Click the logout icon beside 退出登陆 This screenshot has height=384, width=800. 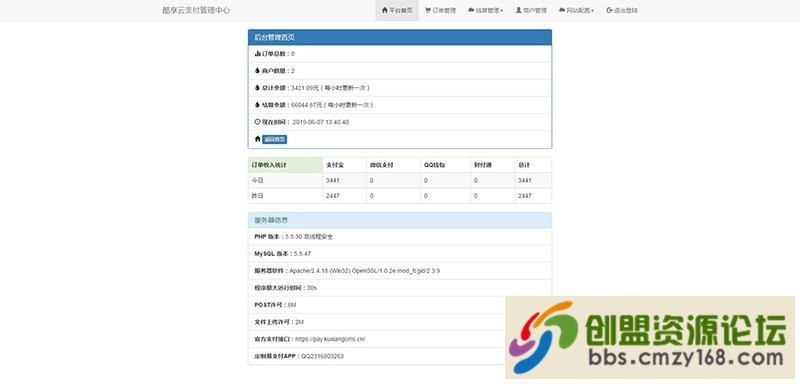(609, 10)
